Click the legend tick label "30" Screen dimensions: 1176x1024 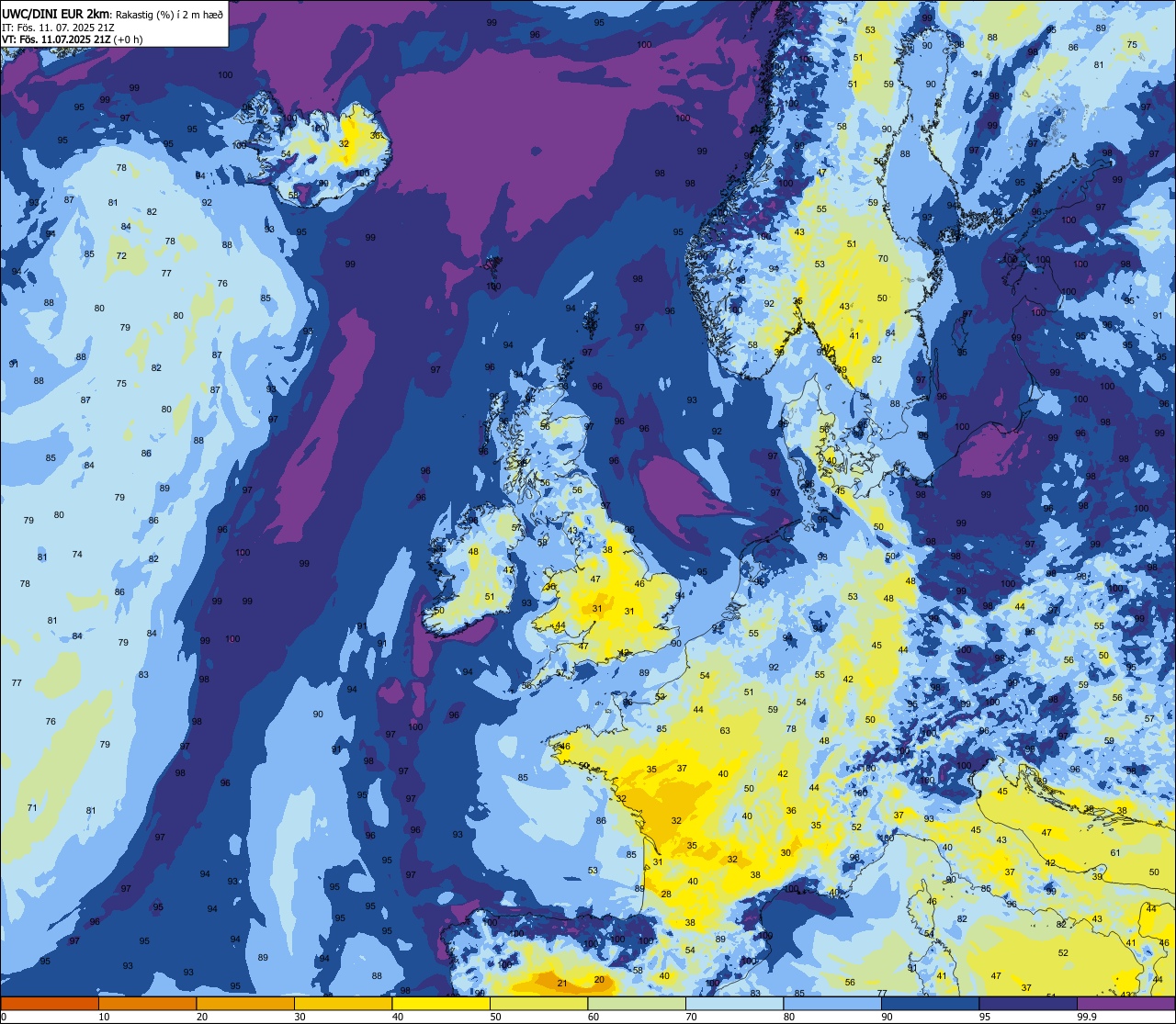300,1017
